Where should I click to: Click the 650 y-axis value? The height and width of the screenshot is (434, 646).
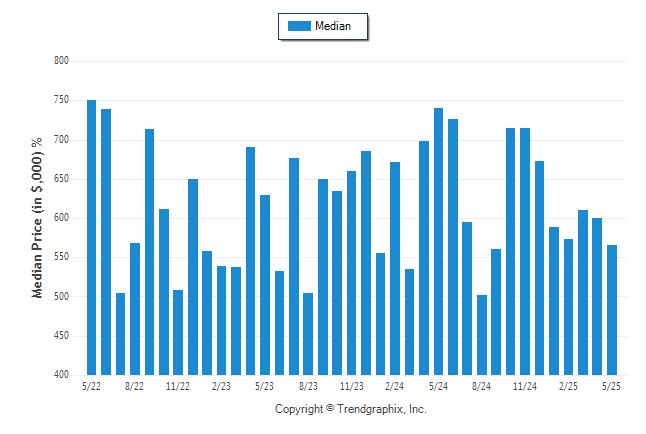tap(61, 179)
